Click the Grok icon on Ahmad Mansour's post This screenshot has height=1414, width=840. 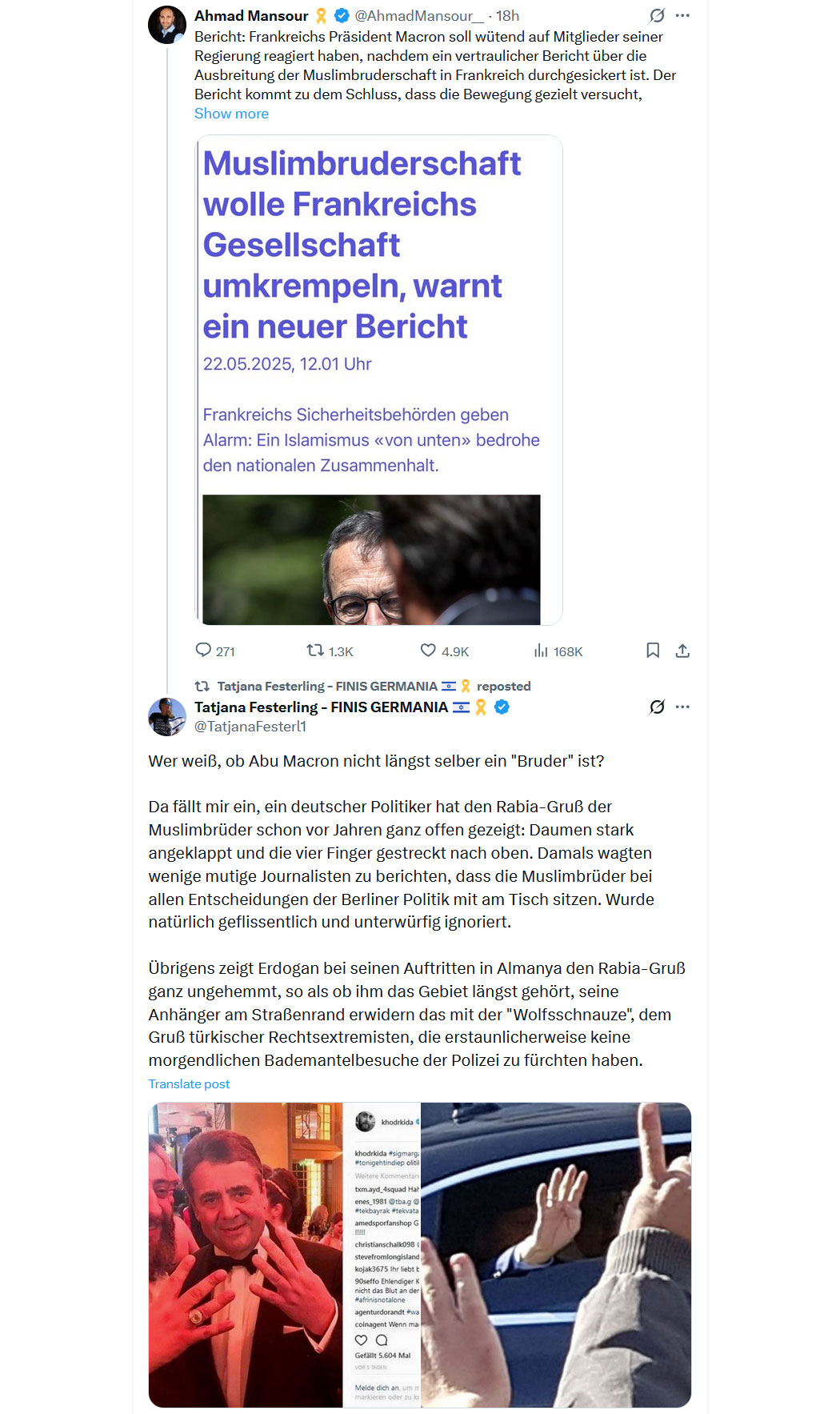657,15
